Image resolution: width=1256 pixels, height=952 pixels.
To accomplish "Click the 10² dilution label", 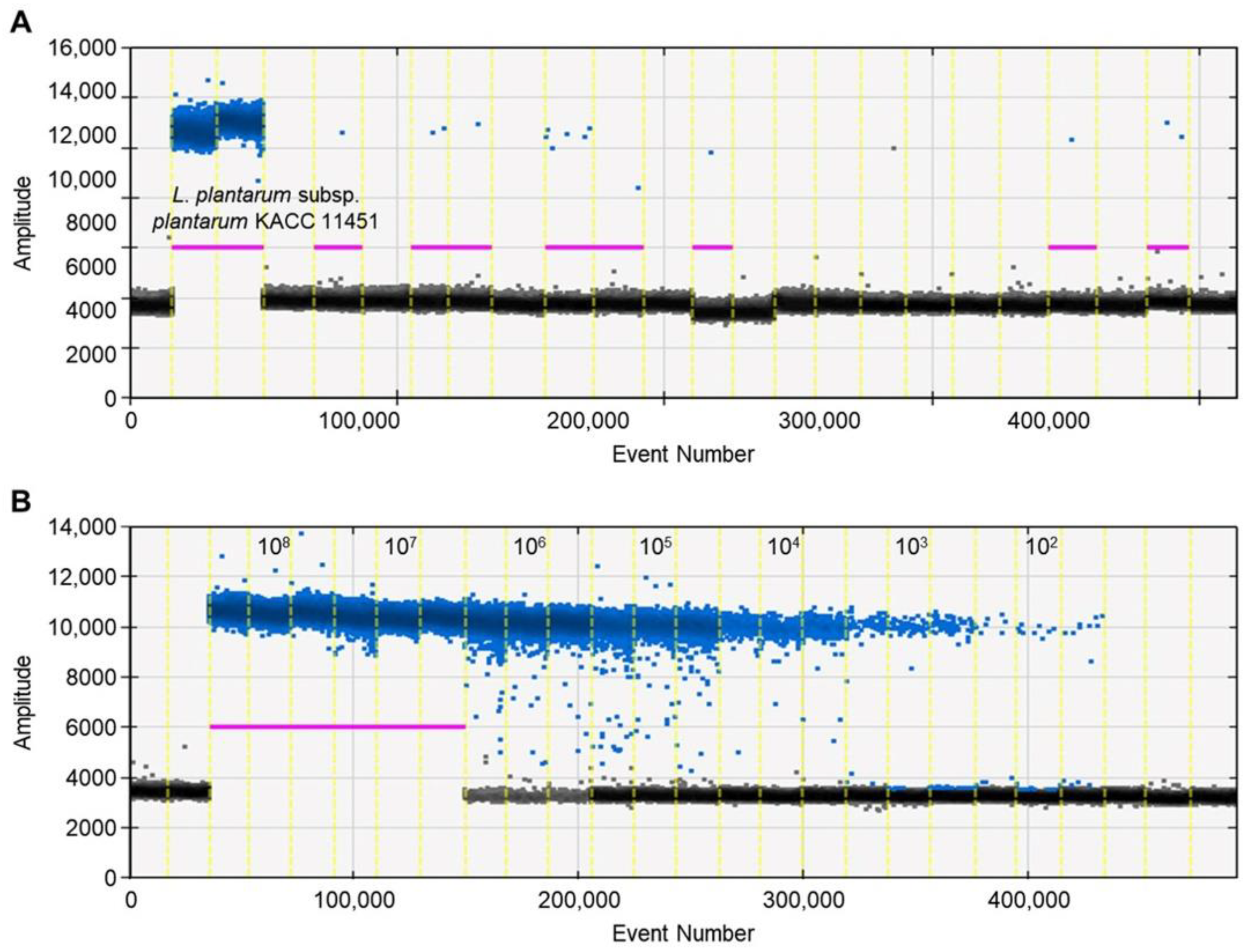I will coord(1042,547).
